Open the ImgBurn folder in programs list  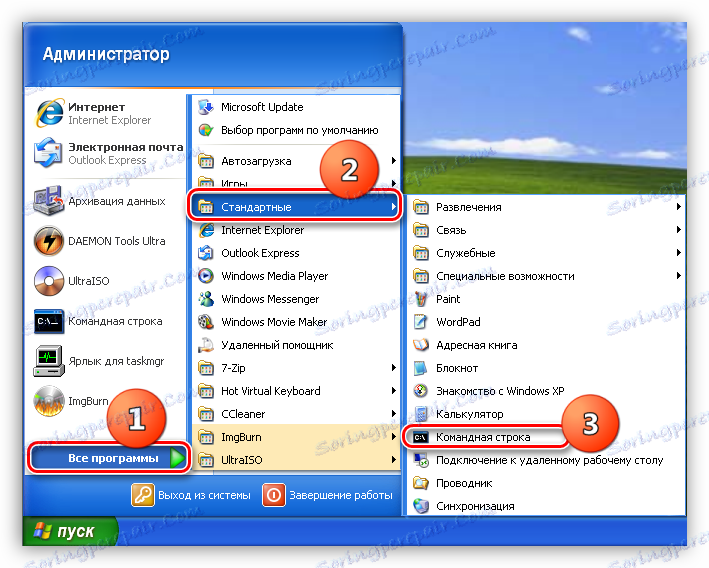pos(296,437)
